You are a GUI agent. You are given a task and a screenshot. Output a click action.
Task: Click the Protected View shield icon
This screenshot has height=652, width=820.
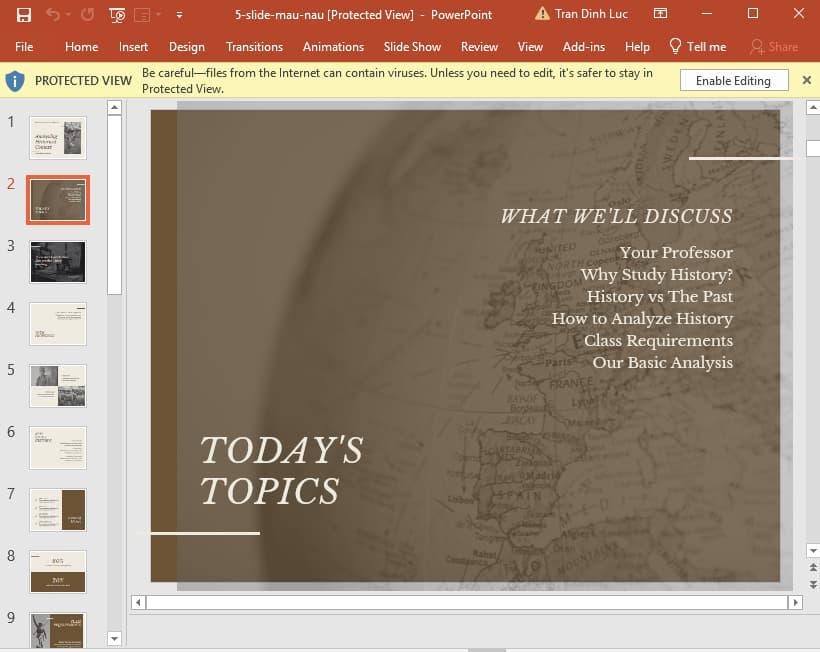pyautogui.click(x=15, y=81)
